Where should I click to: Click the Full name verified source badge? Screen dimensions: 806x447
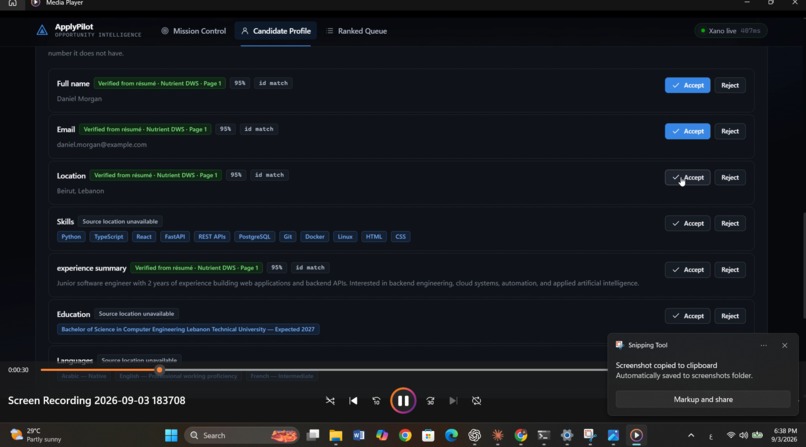pos(159,83)
